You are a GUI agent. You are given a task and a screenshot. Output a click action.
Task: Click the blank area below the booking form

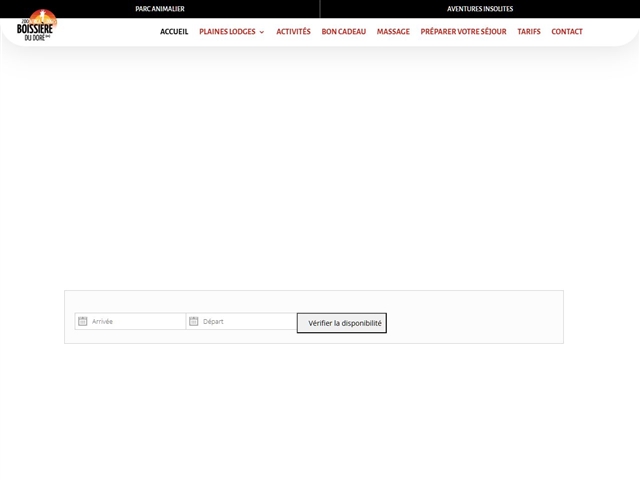pyautogui.click(x=320, y=410)
